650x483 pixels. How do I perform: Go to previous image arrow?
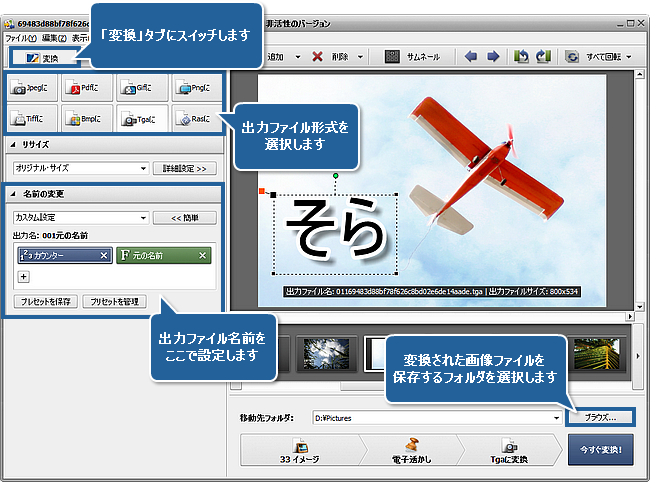point(471,56)
